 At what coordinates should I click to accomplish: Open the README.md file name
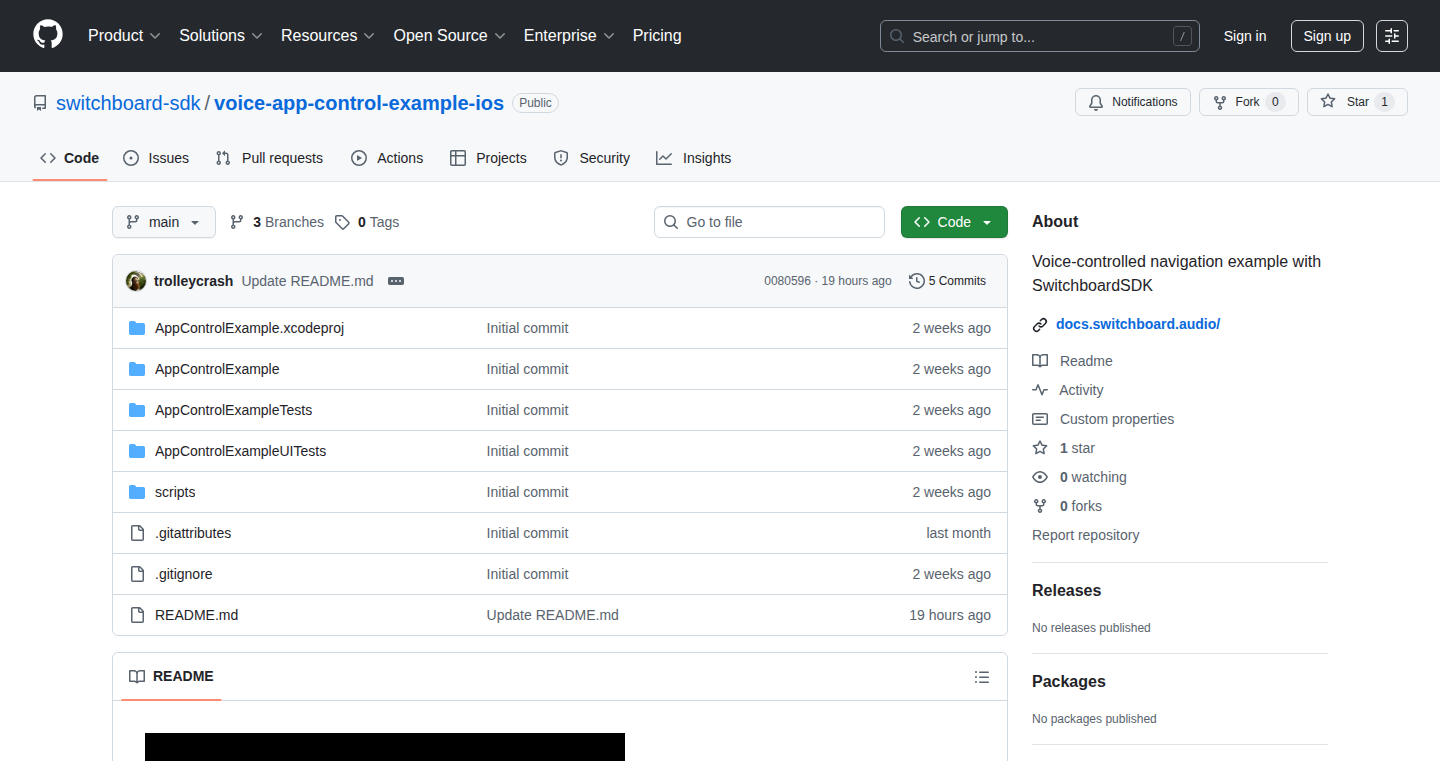pos(197,615)
